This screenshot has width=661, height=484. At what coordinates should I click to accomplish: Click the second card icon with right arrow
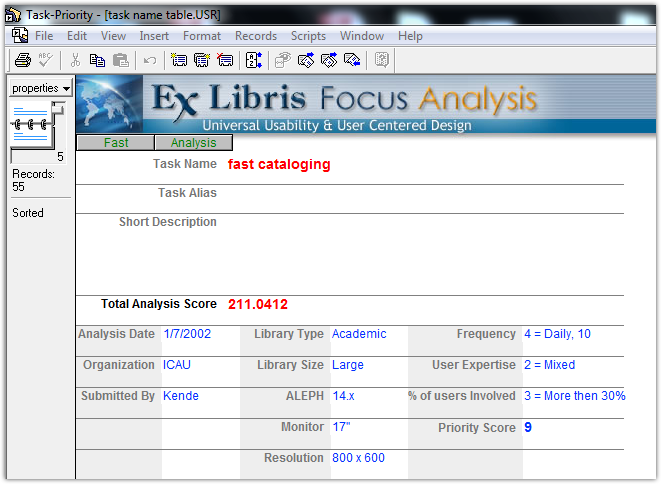(x=329, y=60)
